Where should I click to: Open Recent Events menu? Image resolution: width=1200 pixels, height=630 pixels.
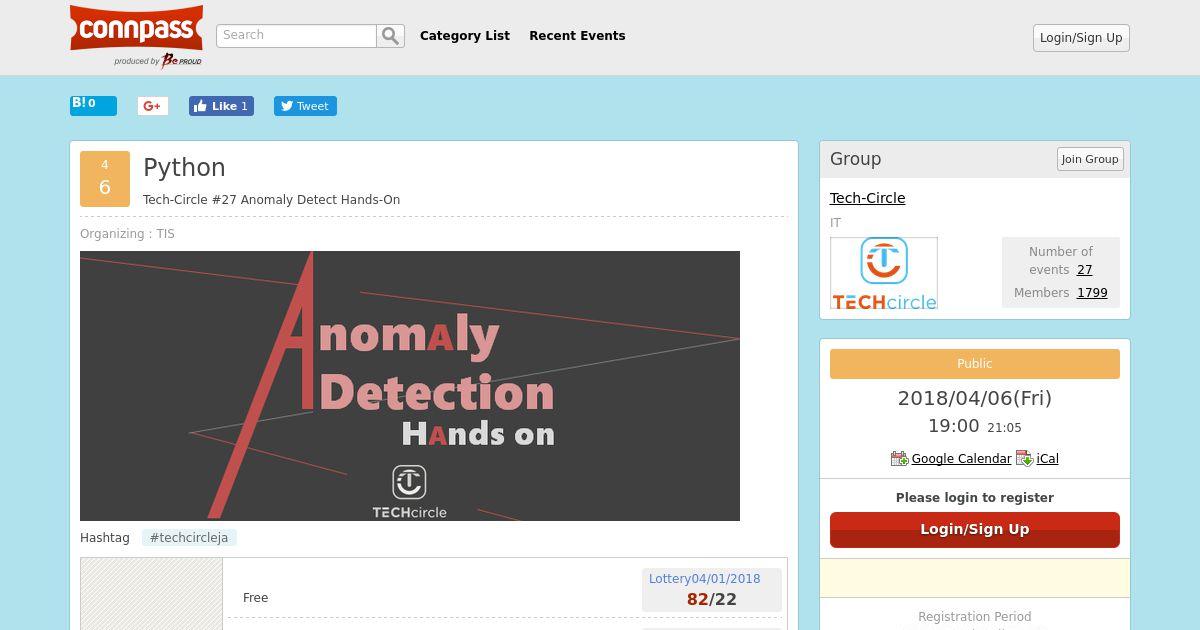pos(577,36)
